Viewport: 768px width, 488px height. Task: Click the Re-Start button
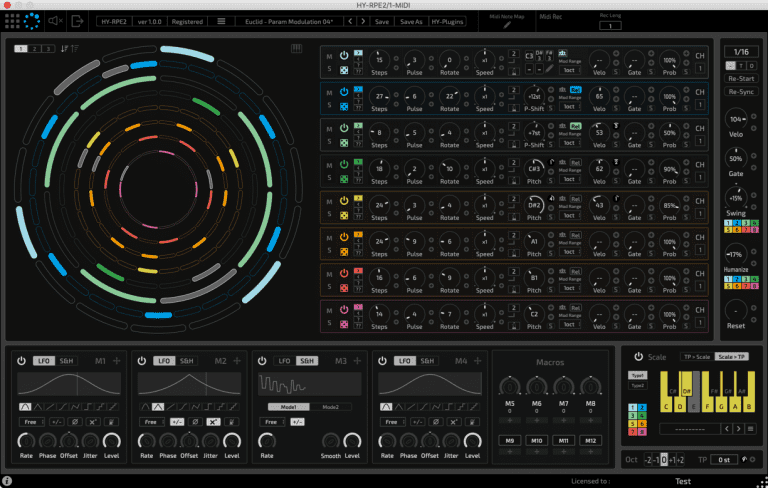tap(739, 78)
